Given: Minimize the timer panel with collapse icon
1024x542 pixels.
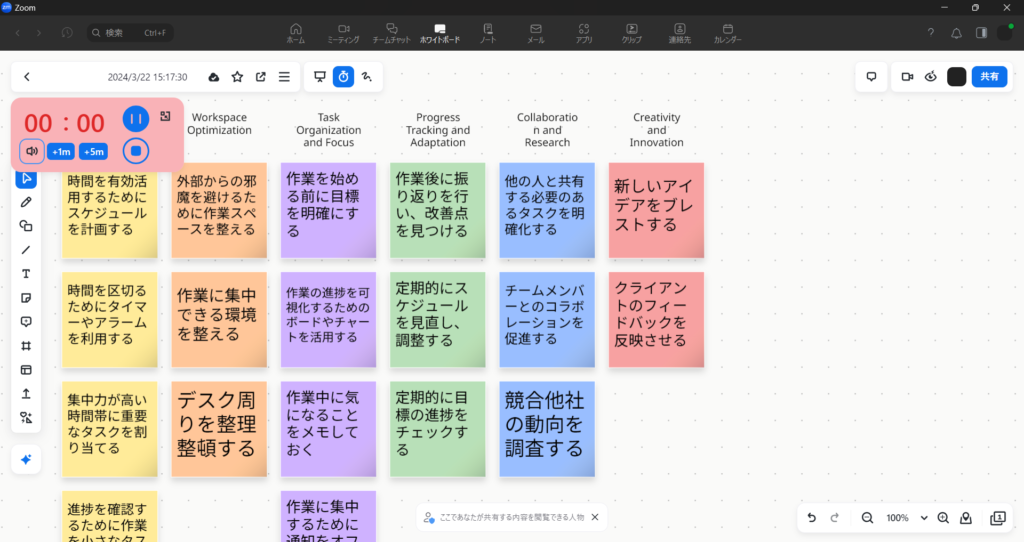Looking at the screenshot, I should 165,116.
